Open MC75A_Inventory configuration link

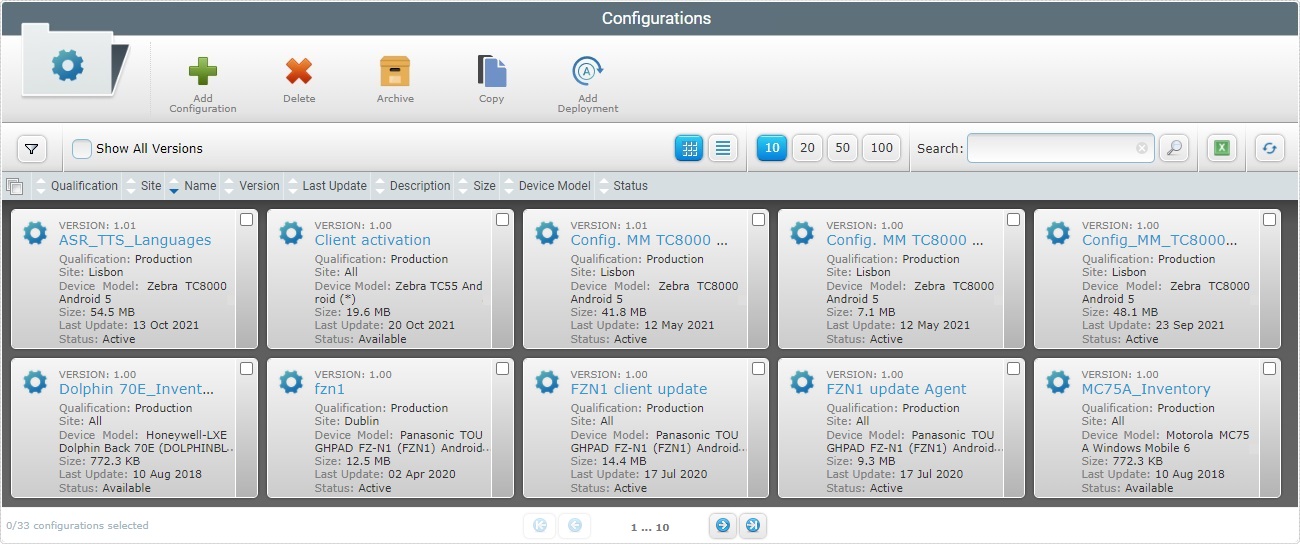[1146, 389]
